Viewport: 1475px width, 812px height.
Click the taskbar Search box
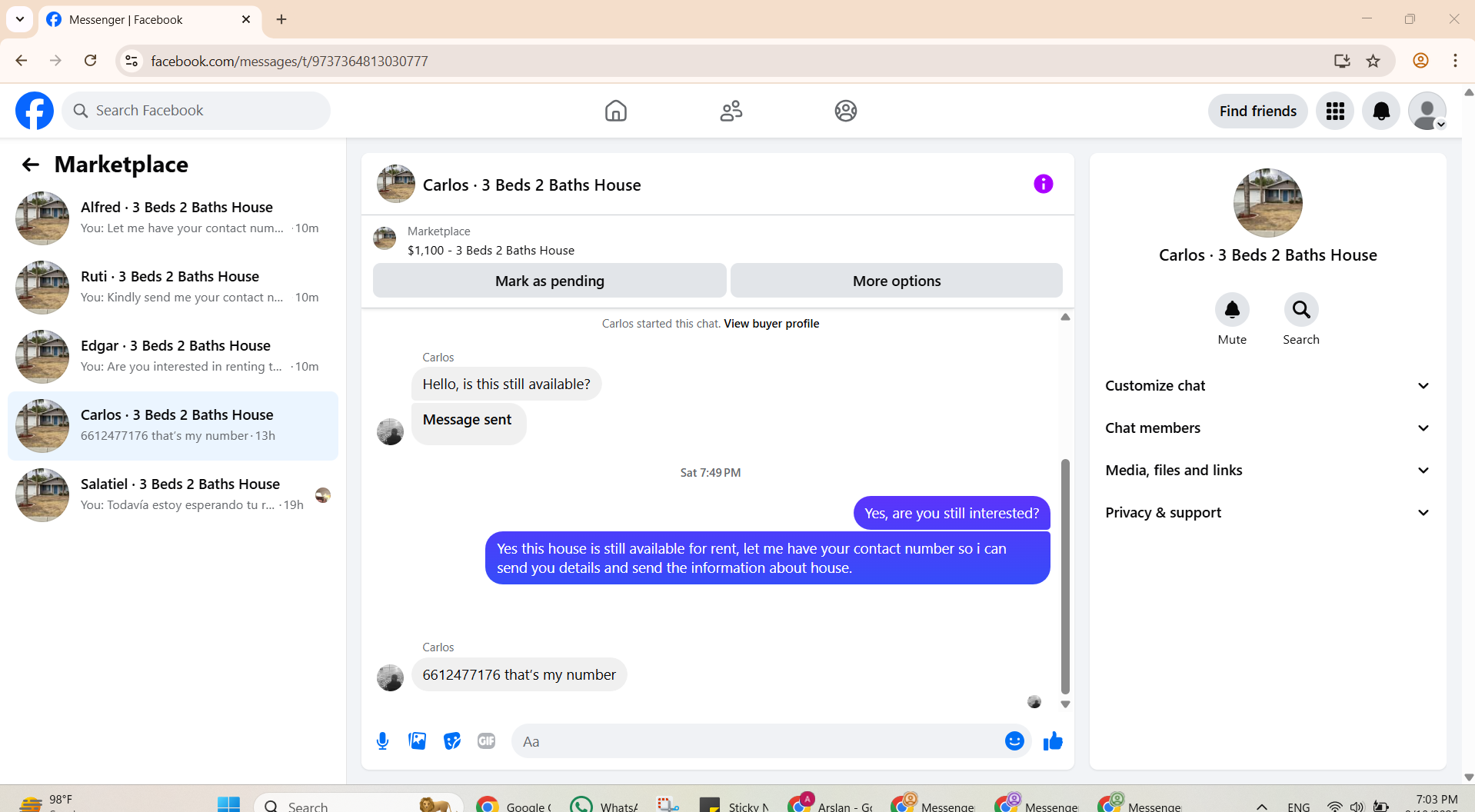[358, 804]
